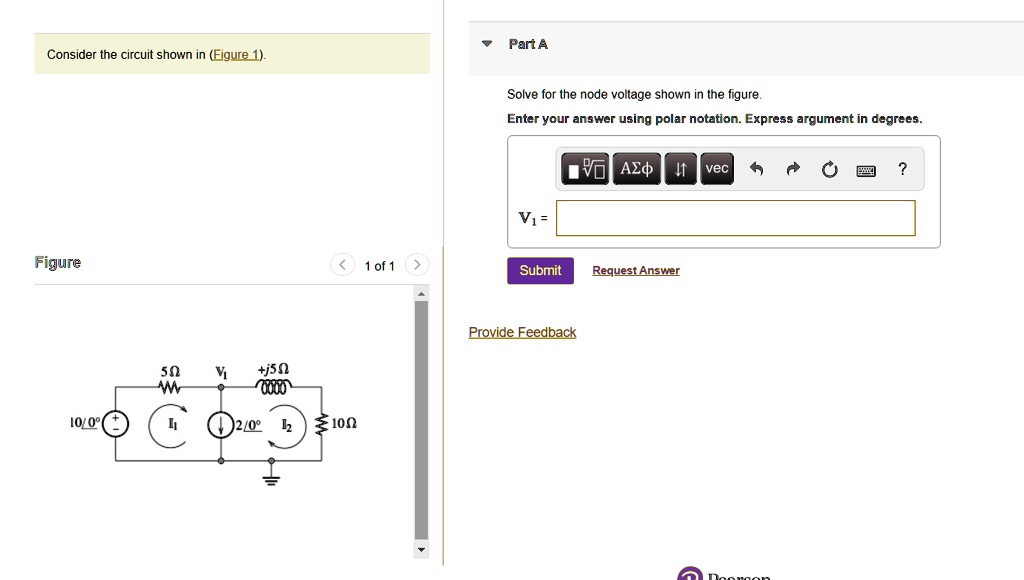
Task: Open equation editor help via the question mark
Action: [x=901, y=168]
